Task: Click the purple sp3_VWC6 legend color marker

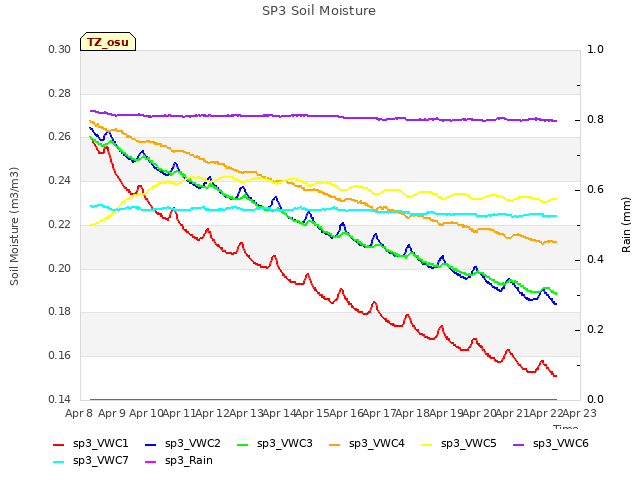Action: [x=519, y=444]
